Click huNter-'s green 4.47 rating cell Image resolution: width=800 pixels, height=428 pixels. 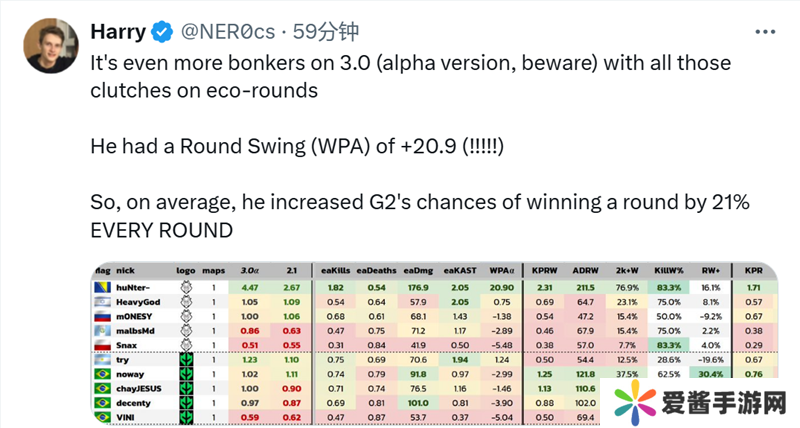point(250,286)
